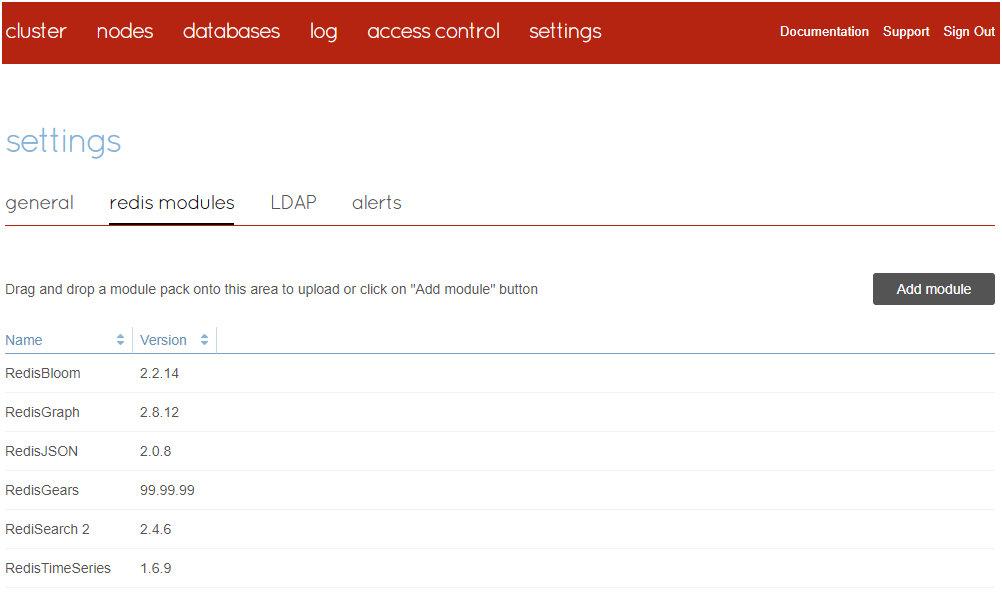This screenshot has height=595, width=1002.
Task: Go to access control
Action: (x=433, y=31)
